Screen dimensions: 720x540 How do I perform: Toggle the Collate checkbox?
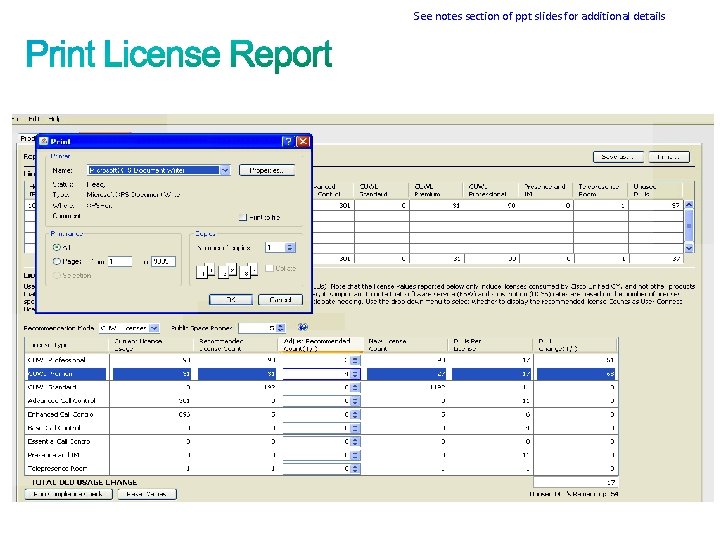270,268
